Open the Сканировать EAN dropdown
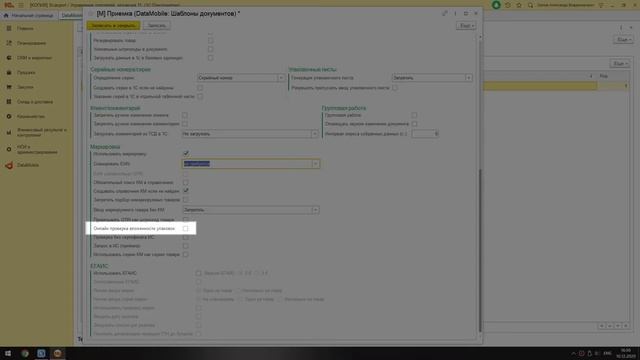The image size is (640, 360). pyautogui.click(x=316, y=164)
